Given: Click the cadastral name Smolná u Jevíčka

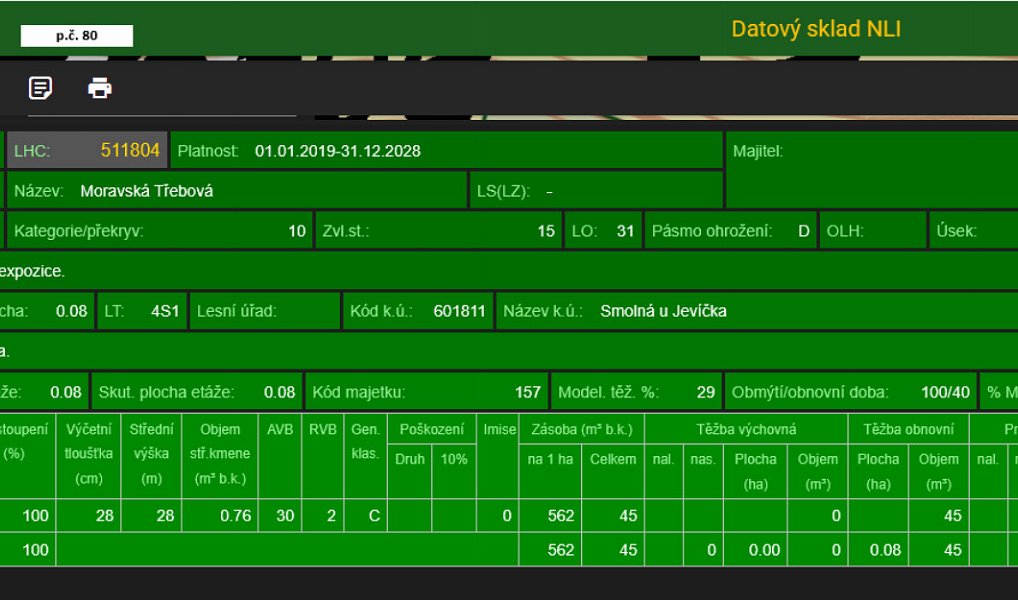Looking at the screenshot, I should click(x=663, y=311).
